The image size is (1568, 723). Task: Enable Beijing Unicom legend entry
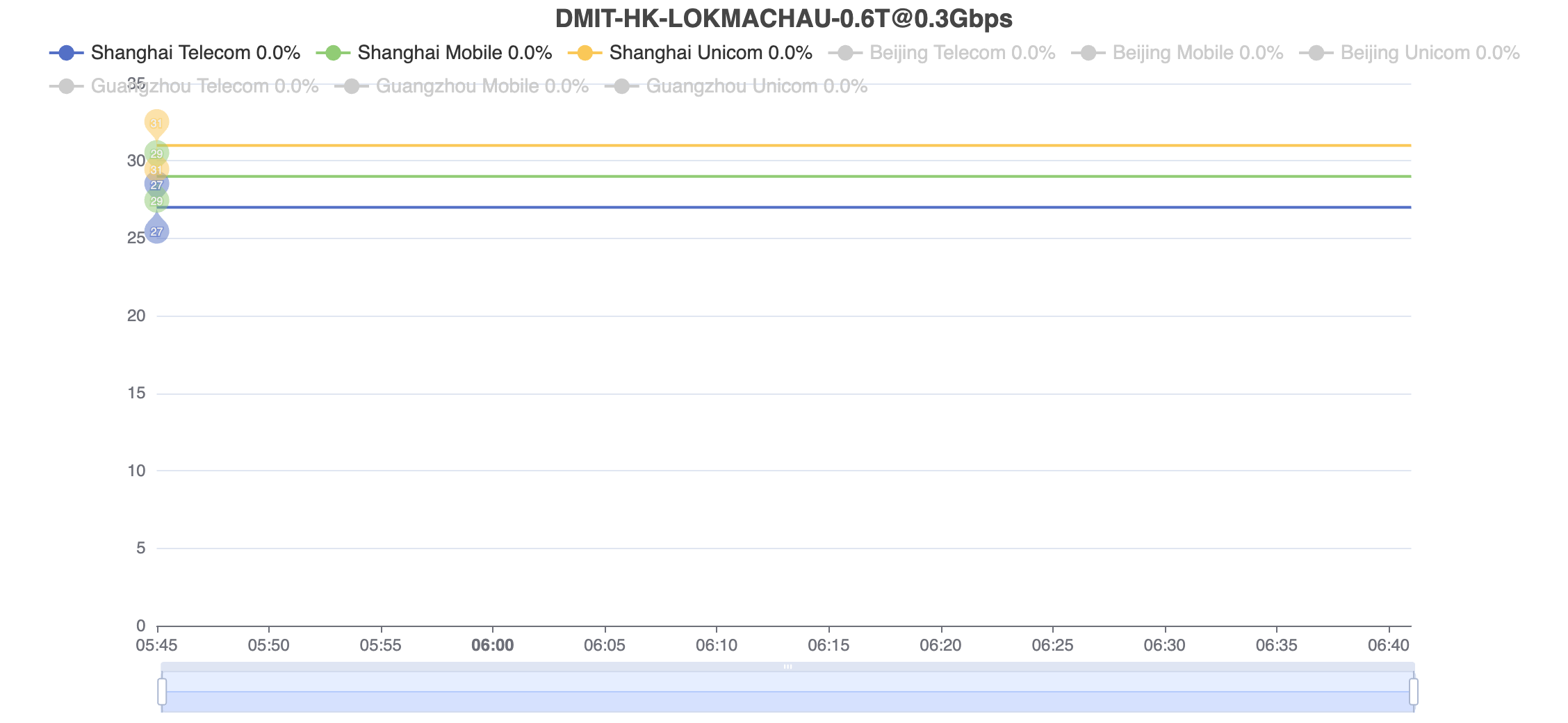pyautogui.click(x=1410, y=53)
